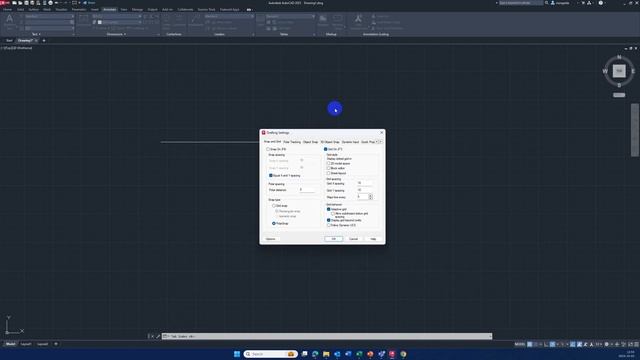Close the command line with its X icon
This screenshot has width=640, height=360.
(x=153, y=336)
